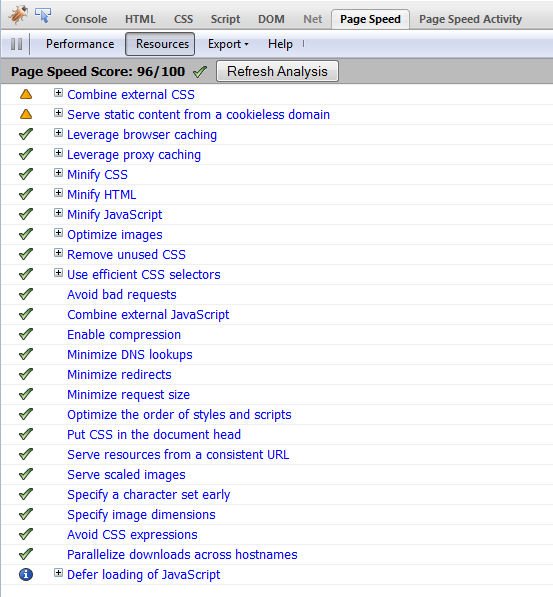Click checkmark icon beside Remove unused CSS

coord(26,254)
